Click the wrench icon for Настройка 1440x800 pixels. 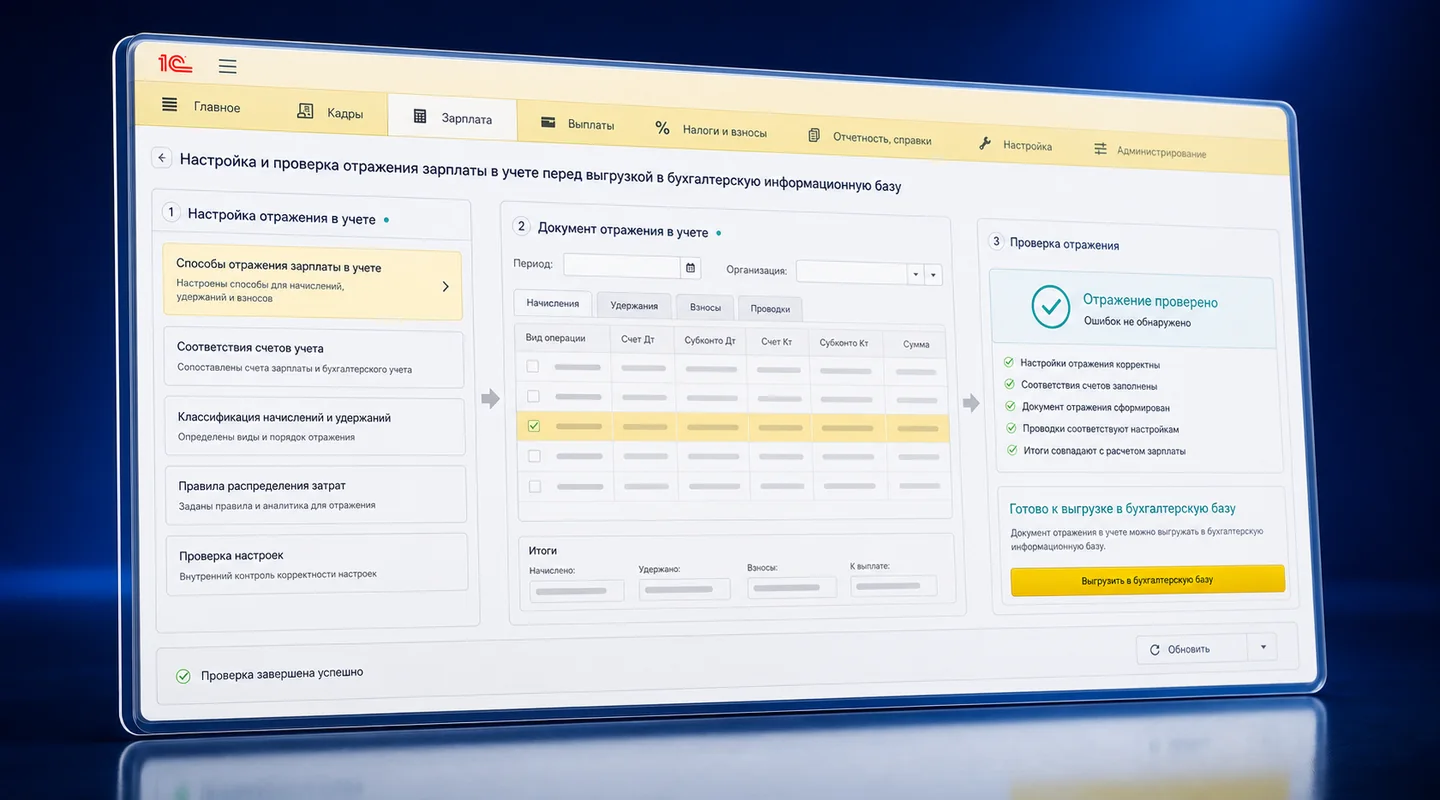click(x=985, y=143)
